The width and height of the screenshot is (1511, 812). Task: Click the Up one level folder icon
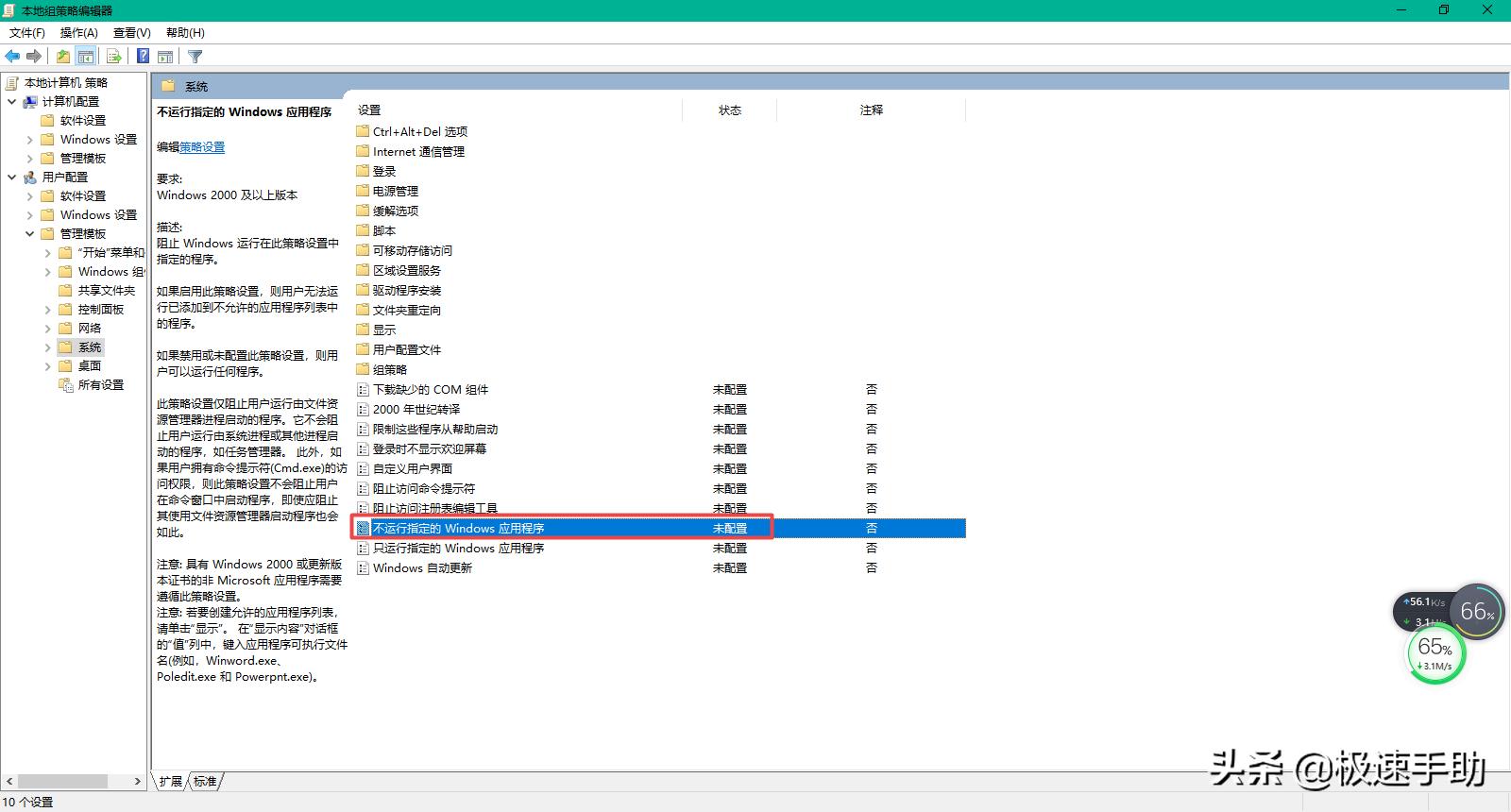coord(63,57)
